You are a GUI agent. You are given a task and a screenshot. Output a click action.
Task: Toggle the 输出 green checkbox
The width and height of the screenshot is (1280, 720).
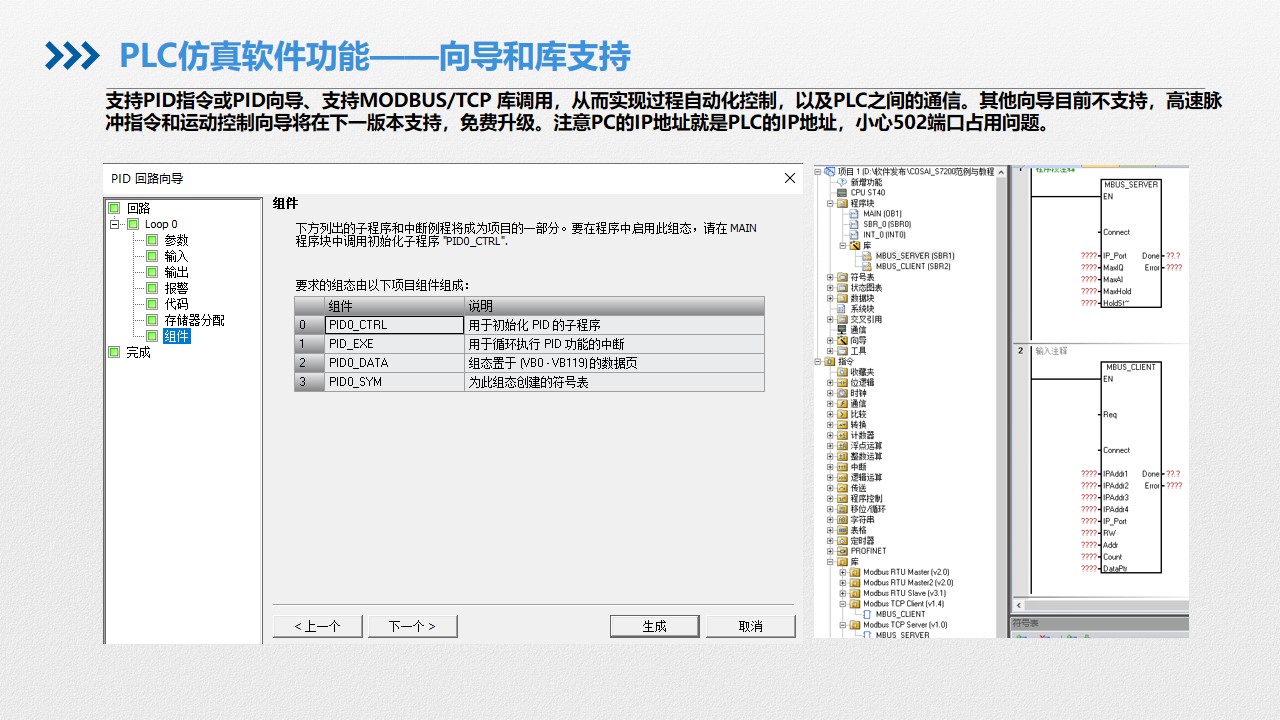tap(152, 272)
